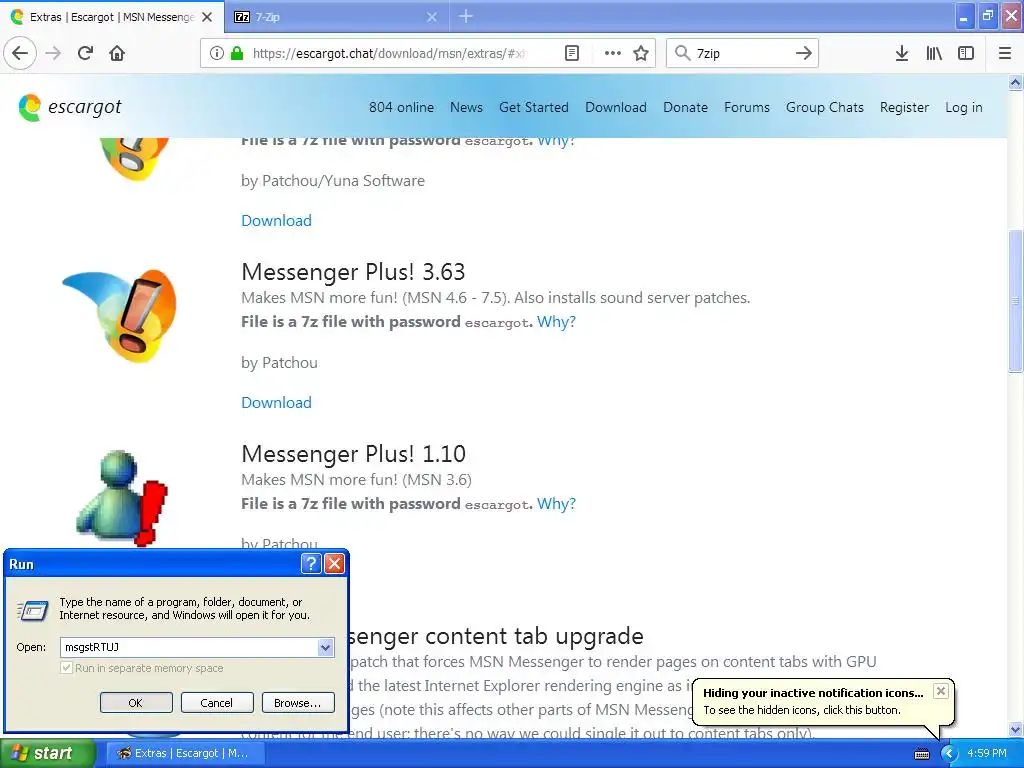The height and width of the screenshot is (768, 1024).
Task: Open Why? link under Messenger Plus! 3.63
Action: [x=556, y=321]
